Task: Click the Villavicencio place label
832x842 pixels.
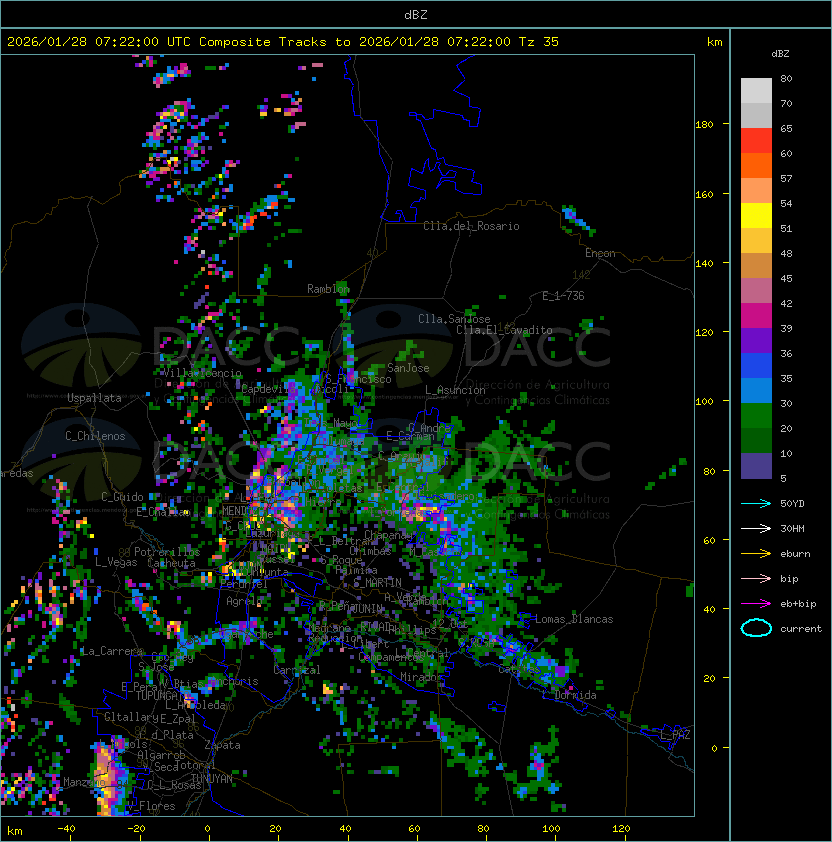Action: click(x=202, y=373)
